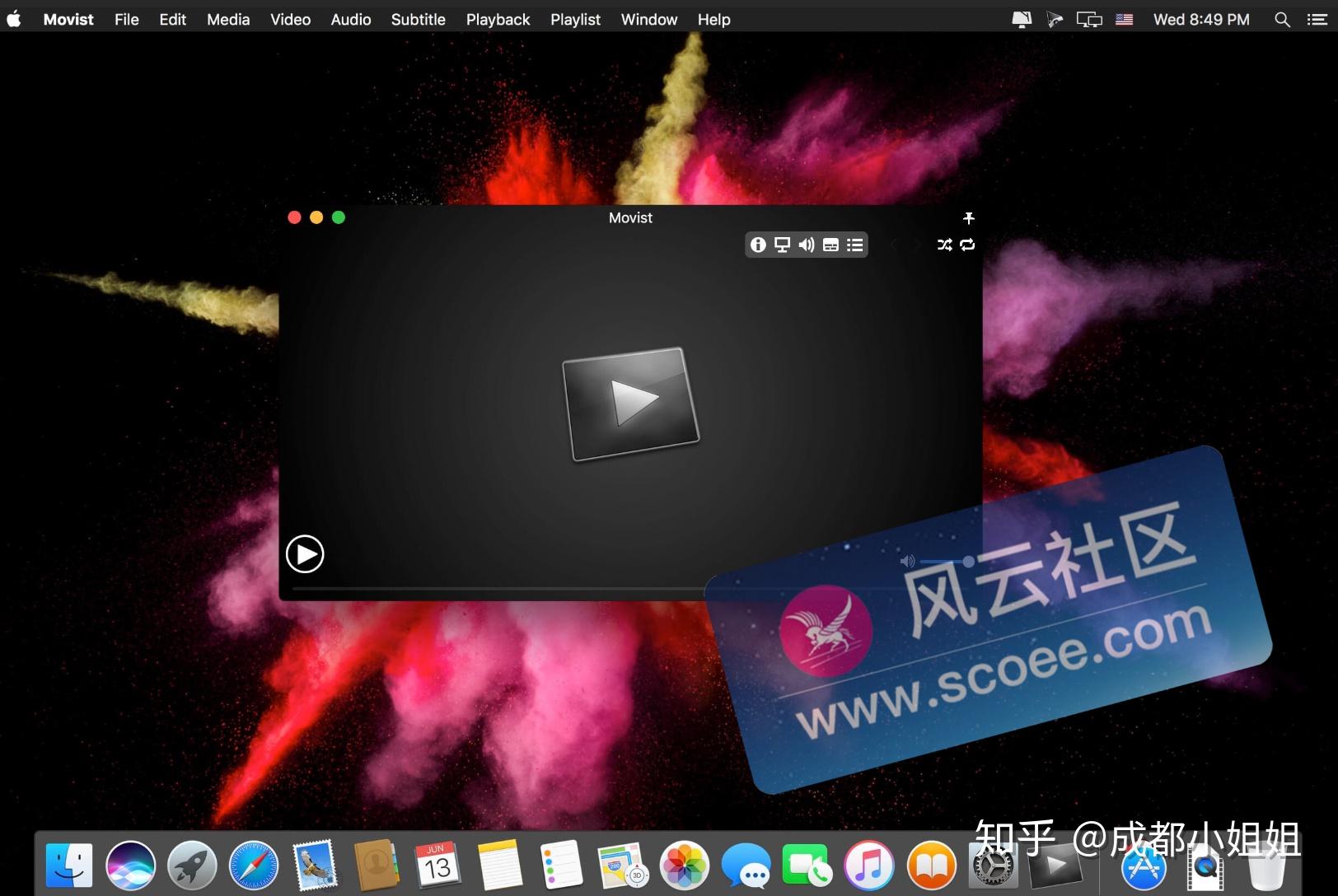Image resolution: width=1338 pixels, height=896 pixels.
Task: Open the Audio menu
Action: click(x=351, y=19)
